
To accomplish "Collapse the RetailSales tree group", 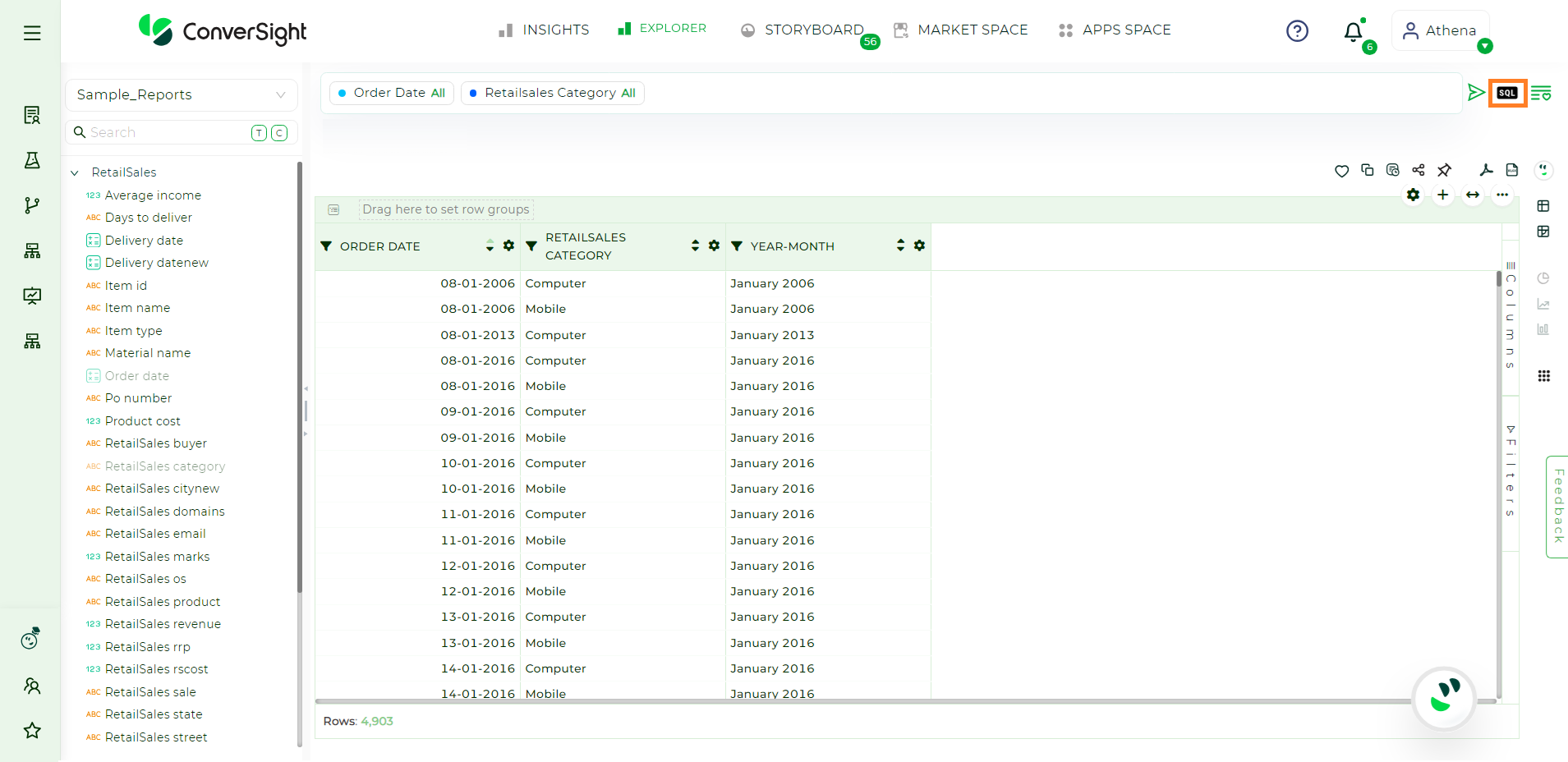I will click(75, 173).
